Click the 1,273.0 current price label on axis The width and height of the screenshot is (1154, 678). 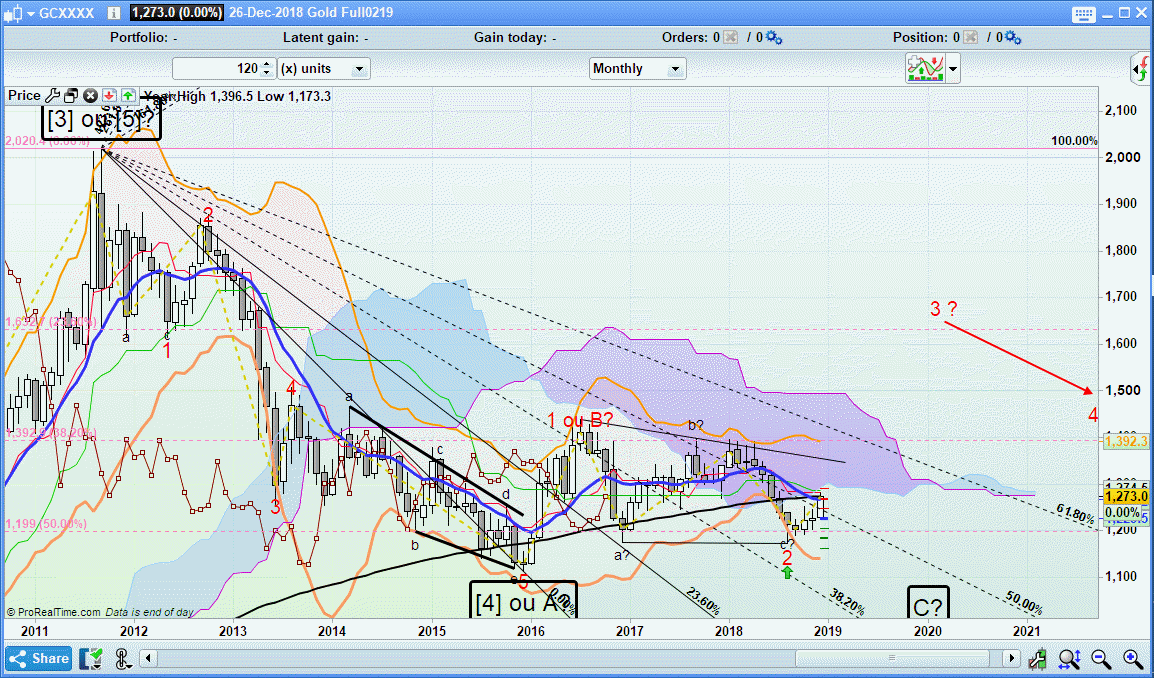pyautogui.click(x=1126, y=497)
